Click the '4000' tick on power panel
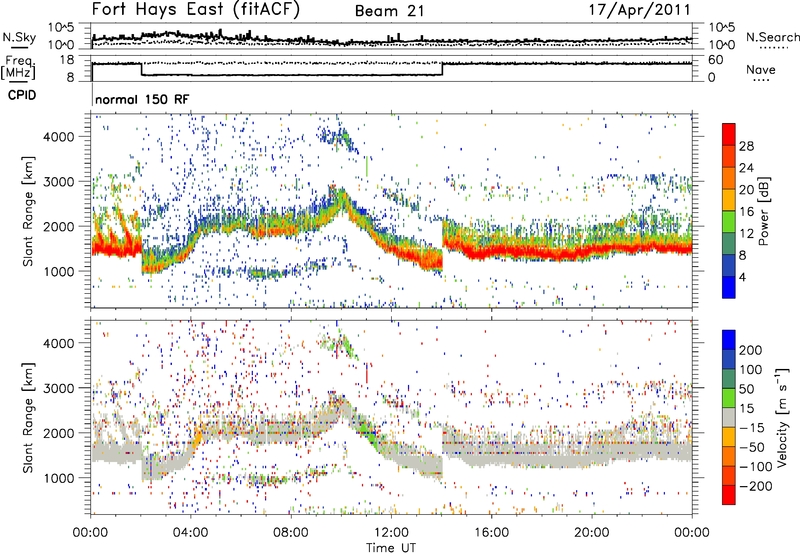The height and width of the screenshot is (554, 800). 58,137
